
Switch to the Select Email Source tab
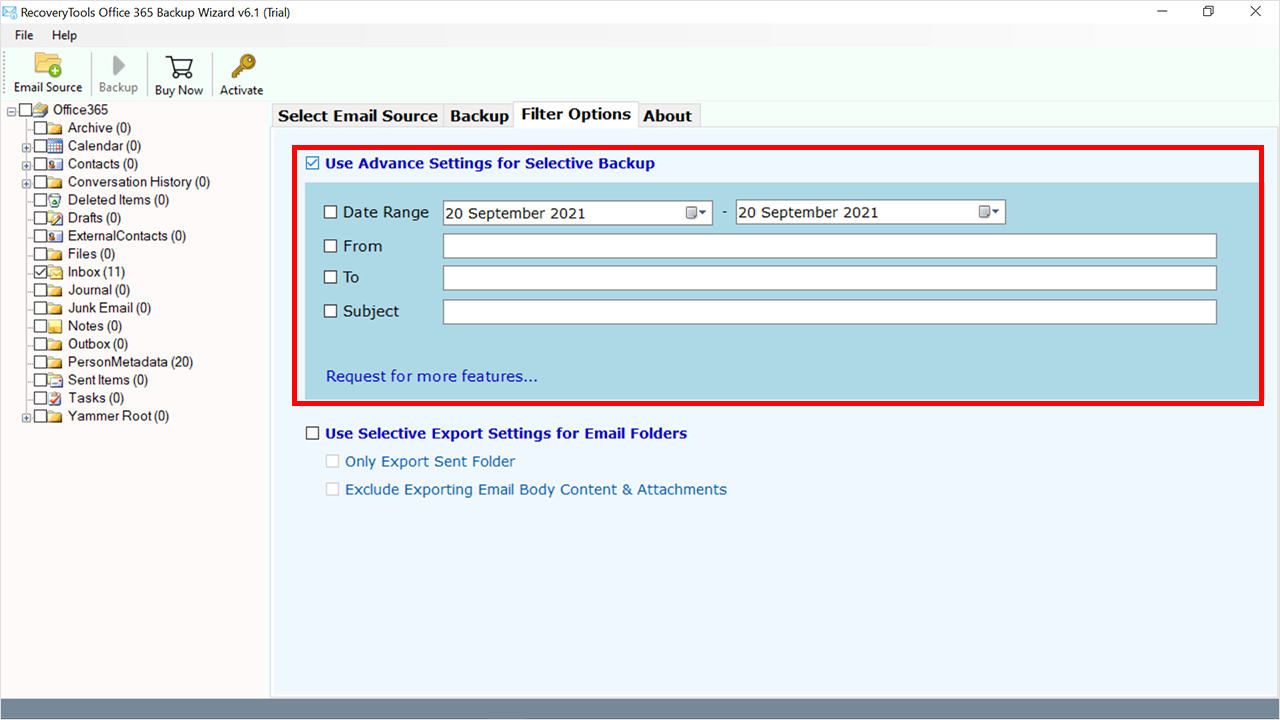click(358, 116)
